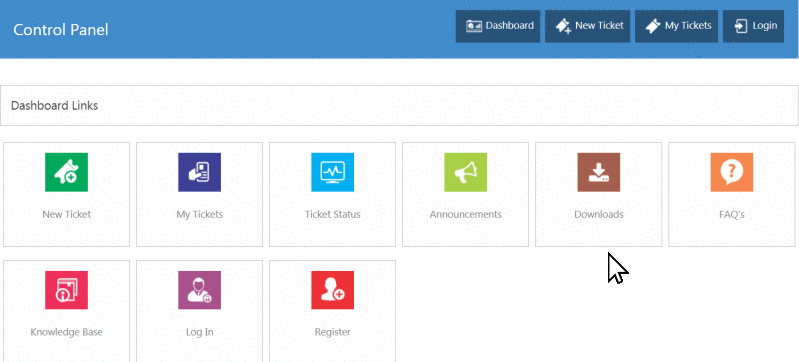
Task: Click the pink Knowledge Base icon
Action: pyautogui.click(x=66, y=290)
